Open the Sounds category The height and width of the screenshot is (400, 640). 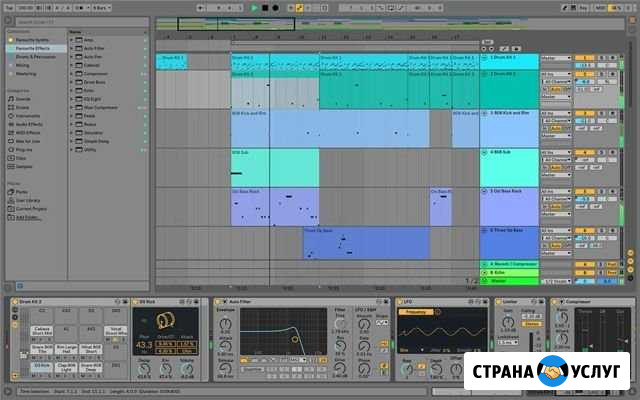pos(23,99)
